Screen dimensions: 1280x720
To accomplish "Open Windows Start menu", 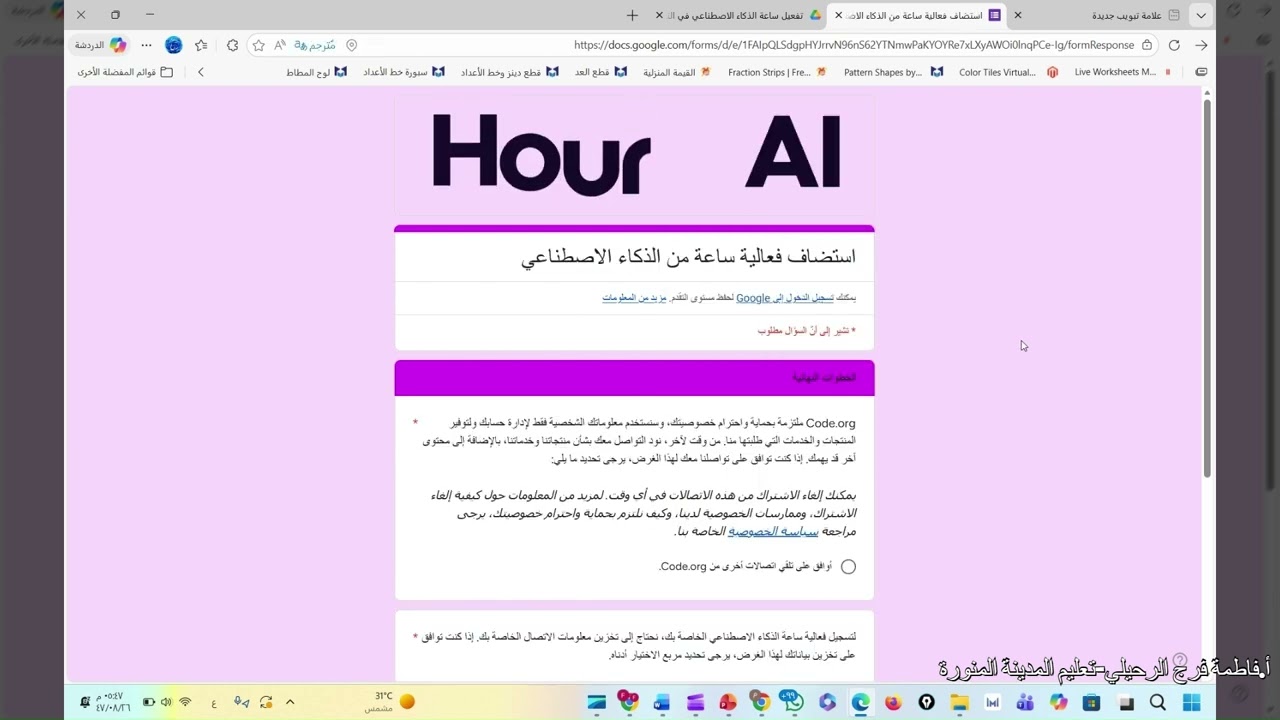I will pos(1190,703).
